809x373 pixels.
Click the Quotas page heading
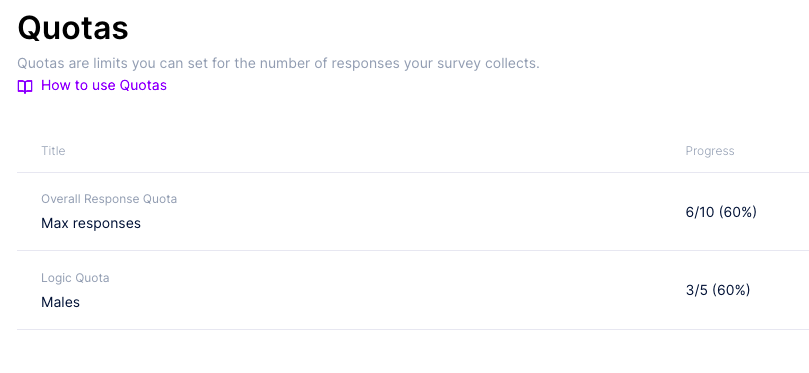(x=73, y=28)
